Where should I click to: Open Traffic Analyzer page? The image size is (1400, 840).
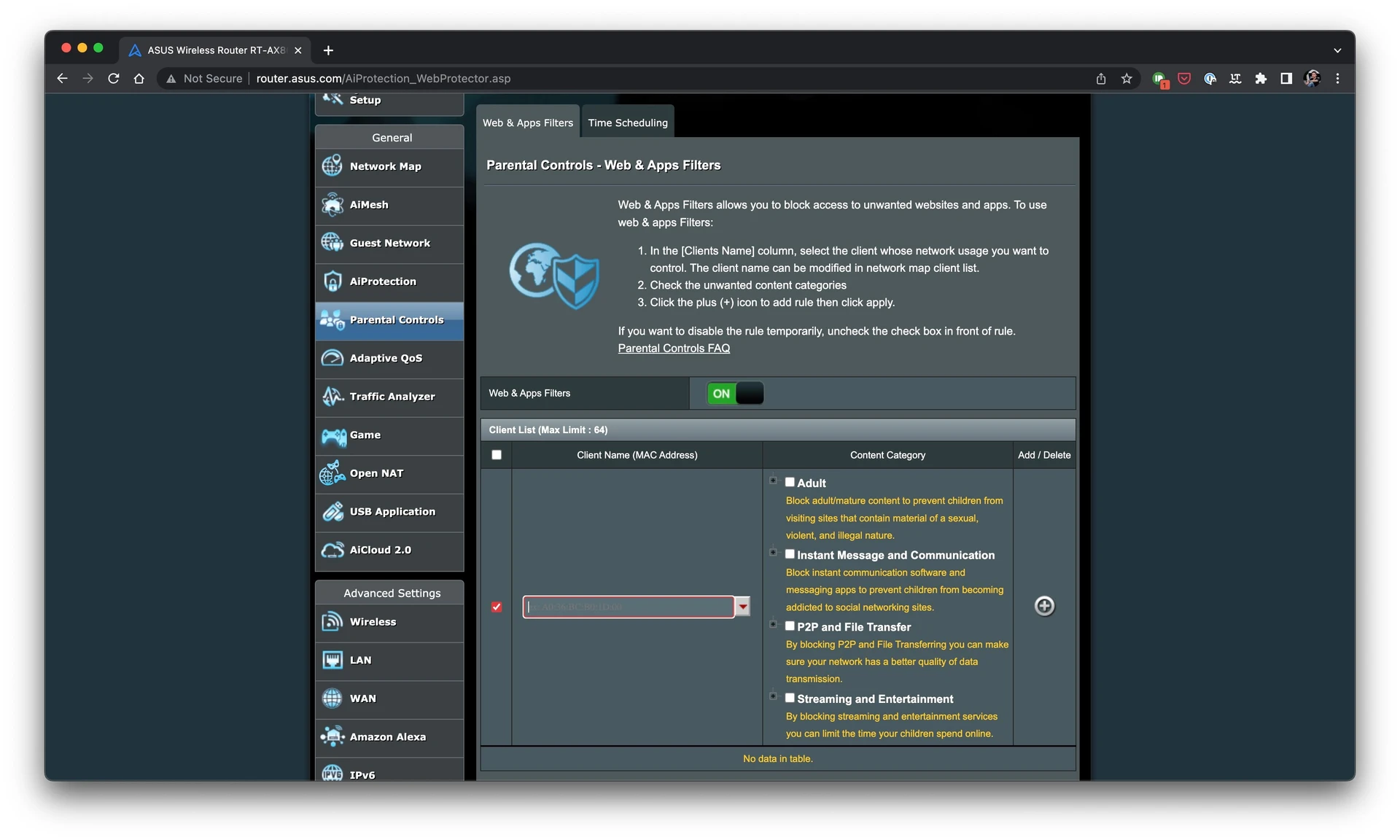pyautogui.click(x=389, y=397)
